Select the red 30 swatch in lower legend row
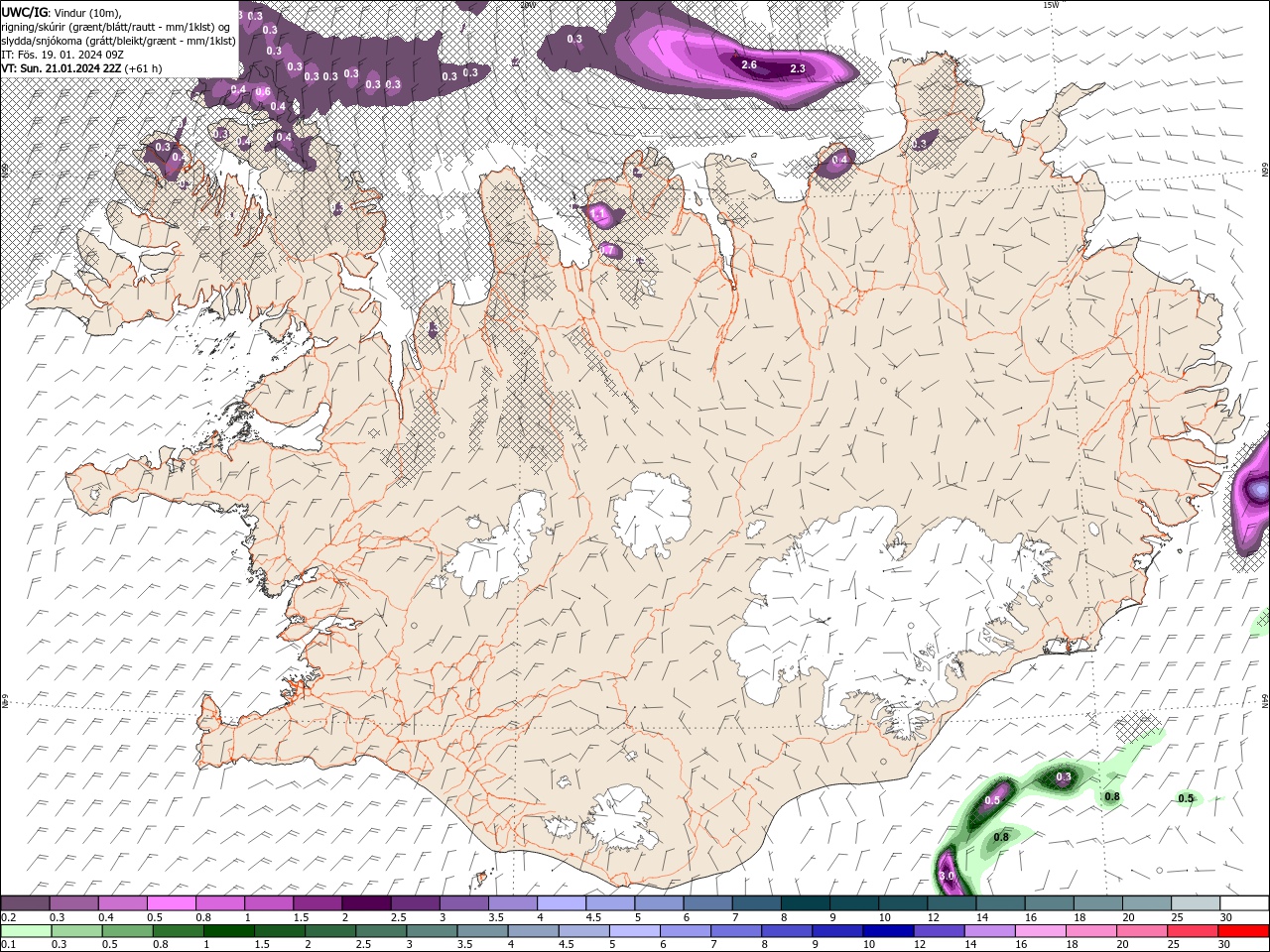Viewport: 1270px width, 952px height. pos(1244,930)
